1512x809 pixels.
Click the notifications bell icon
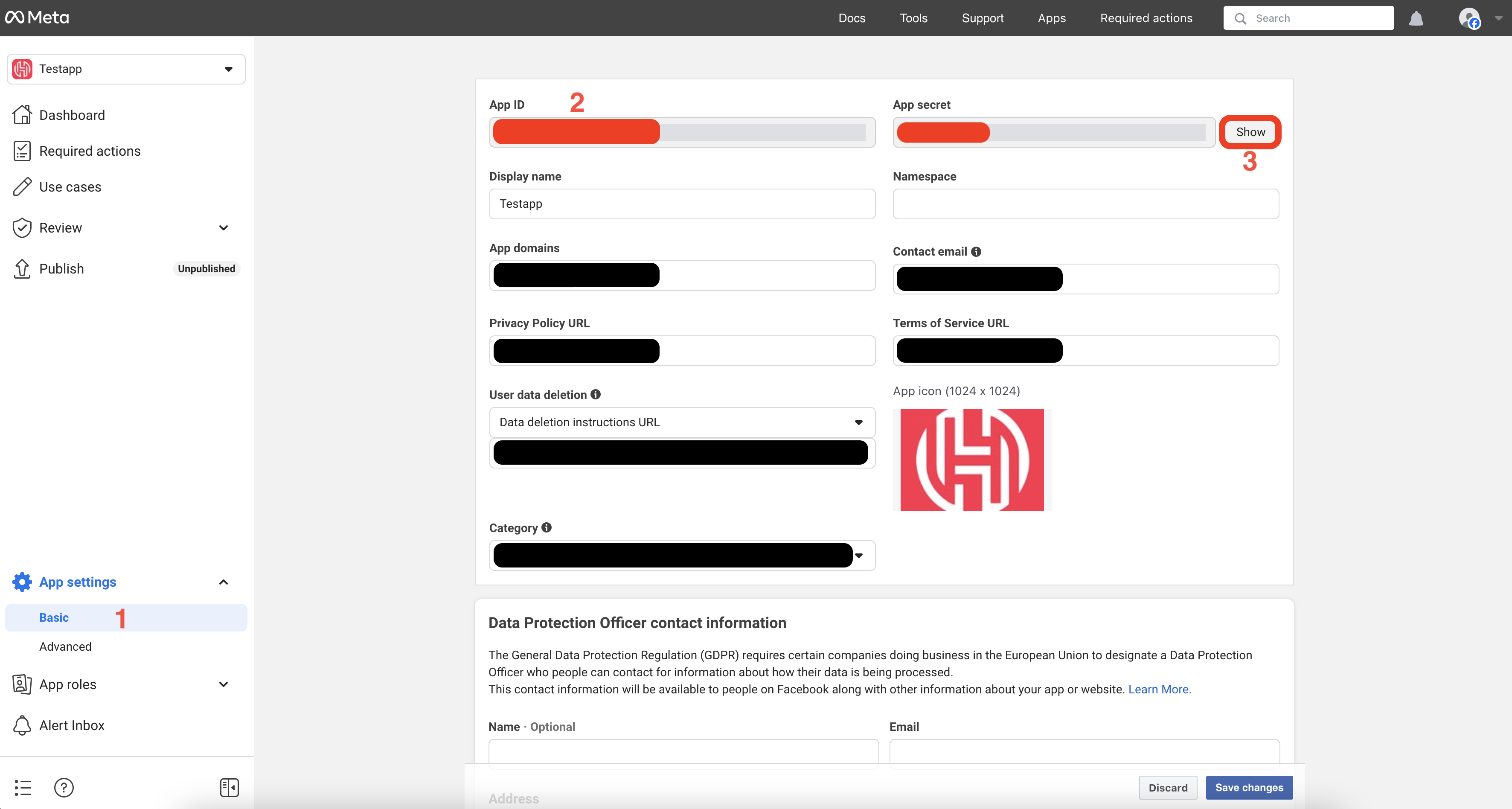[1416, 18]
